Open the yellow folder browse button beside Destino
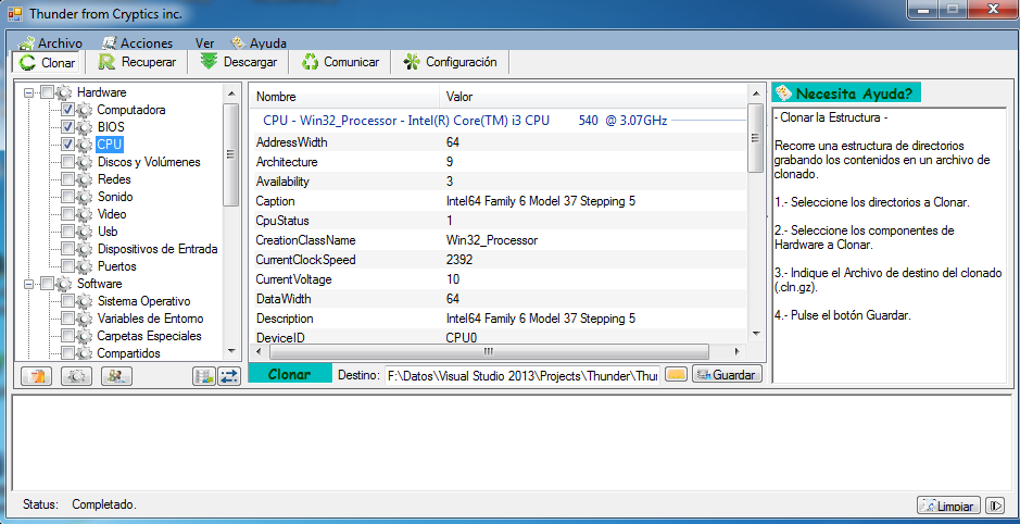 click(677, 375)
